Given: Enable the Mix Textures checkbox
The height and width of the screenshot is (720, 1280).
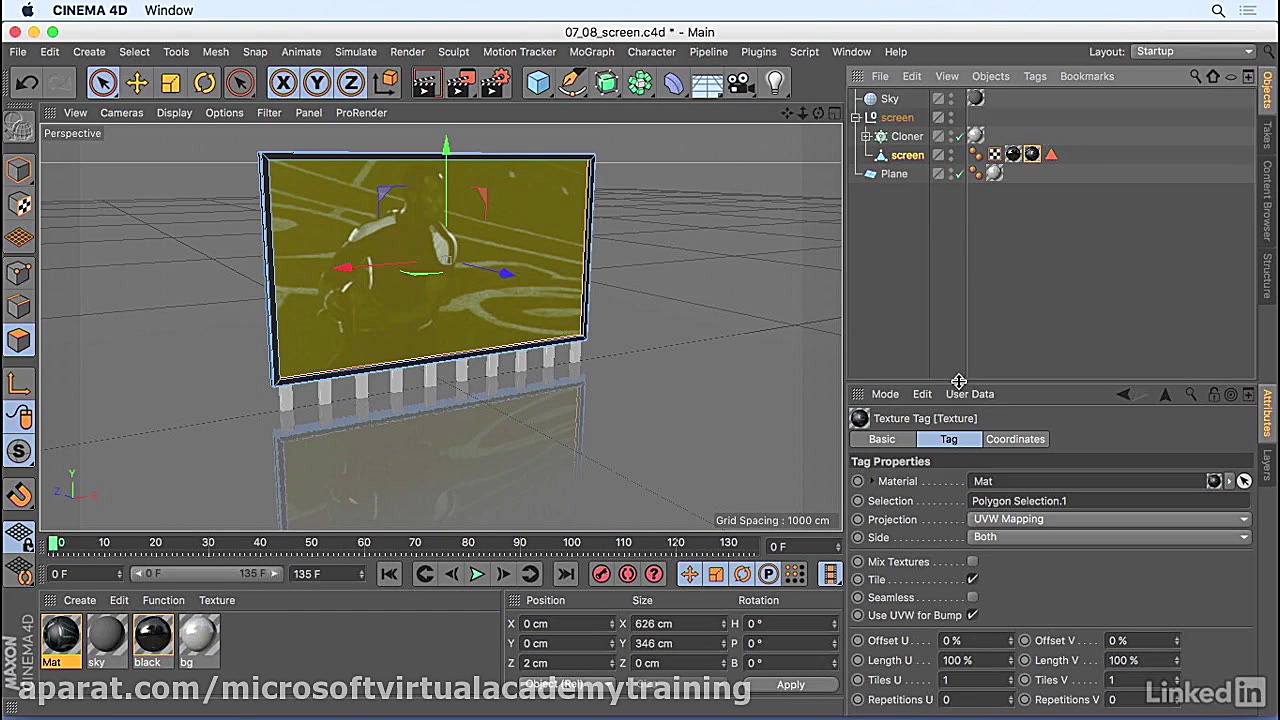Looking at the screenshot, I should [x=972, y=562].
